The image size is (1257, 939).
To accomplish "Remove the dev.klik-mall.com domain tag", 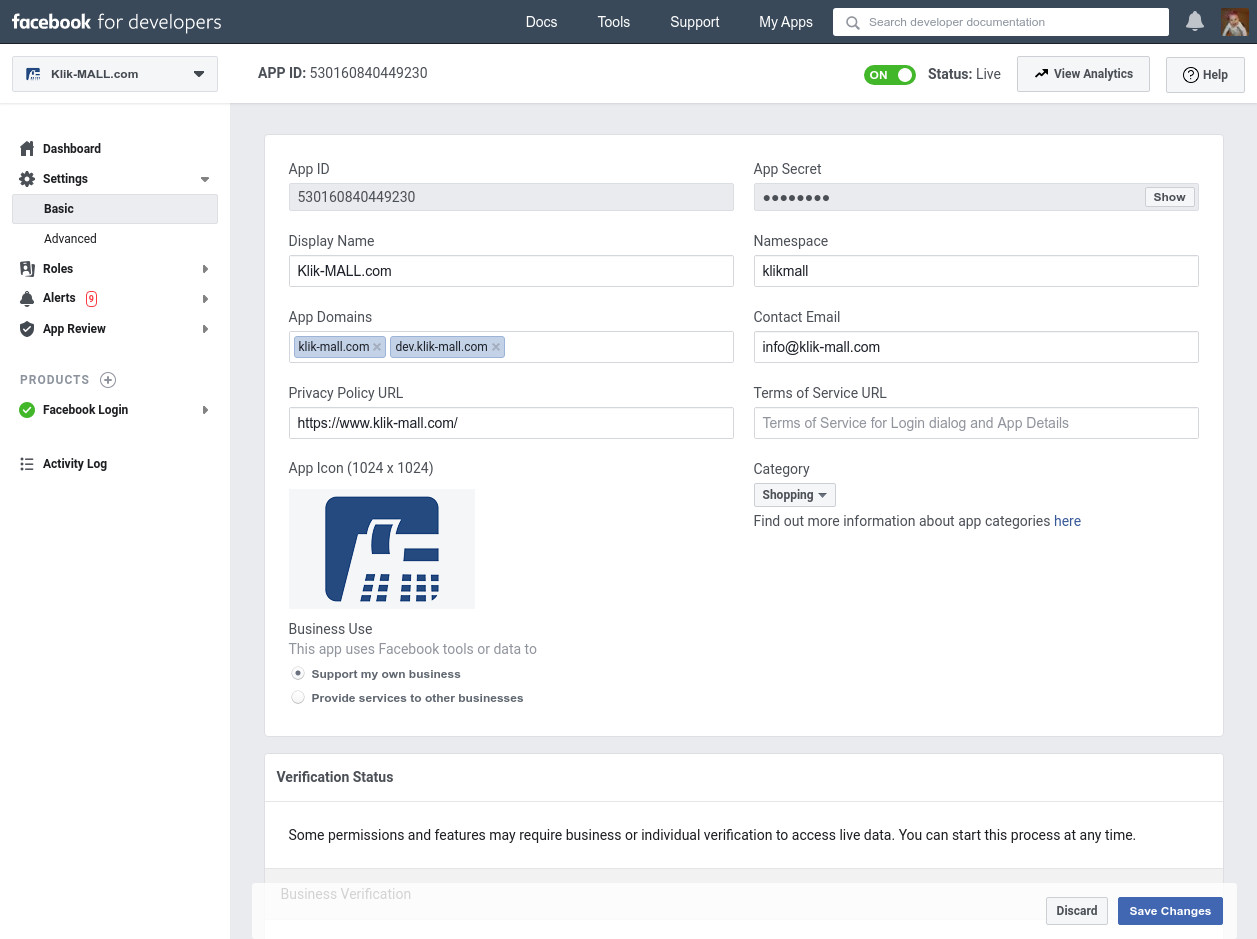I will (497, 346).
